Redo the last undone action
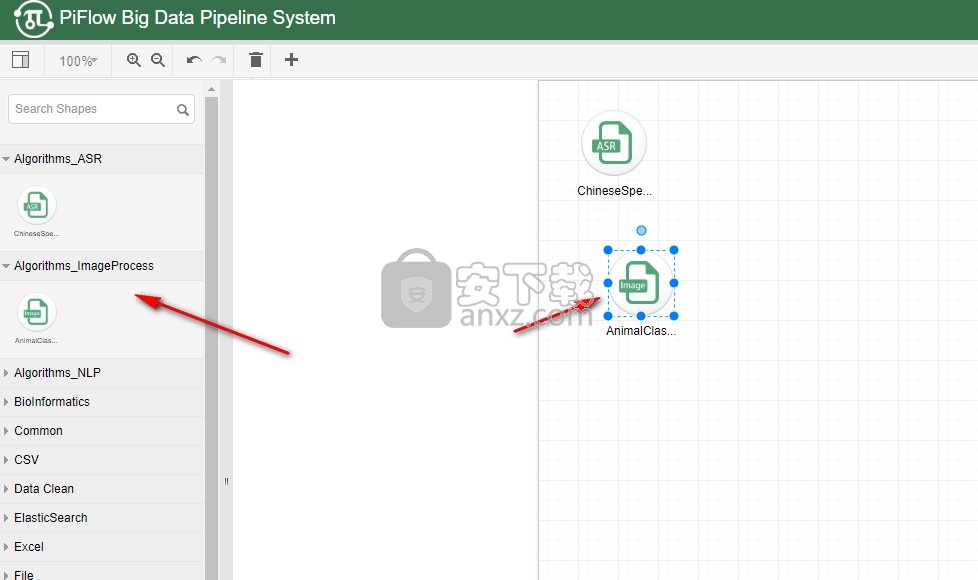Image resolution: width=978 pixels, height=580 pixels. point(218,60)
